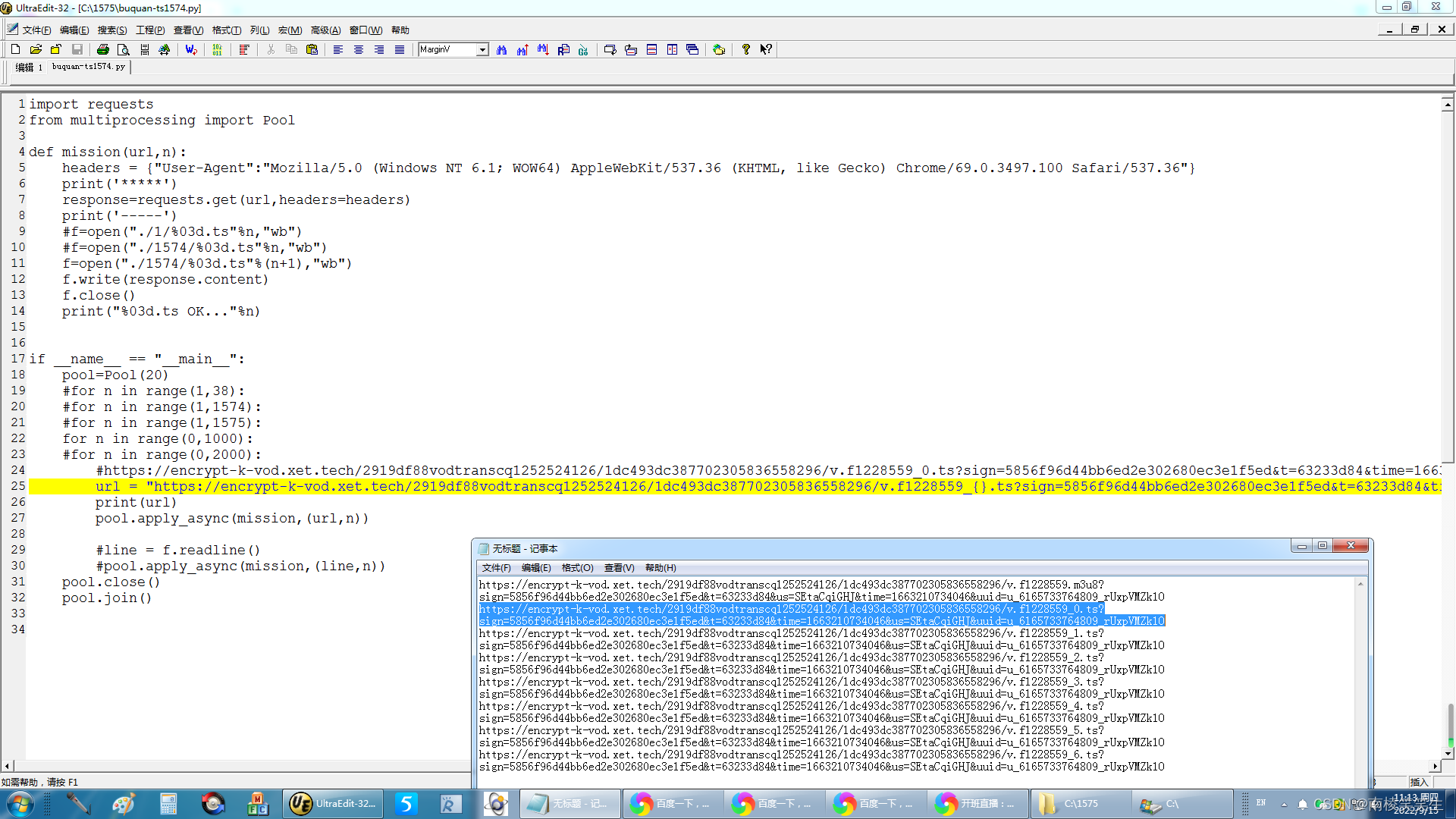
Task: Click the Open file folder icon
Action: [36, 49]
